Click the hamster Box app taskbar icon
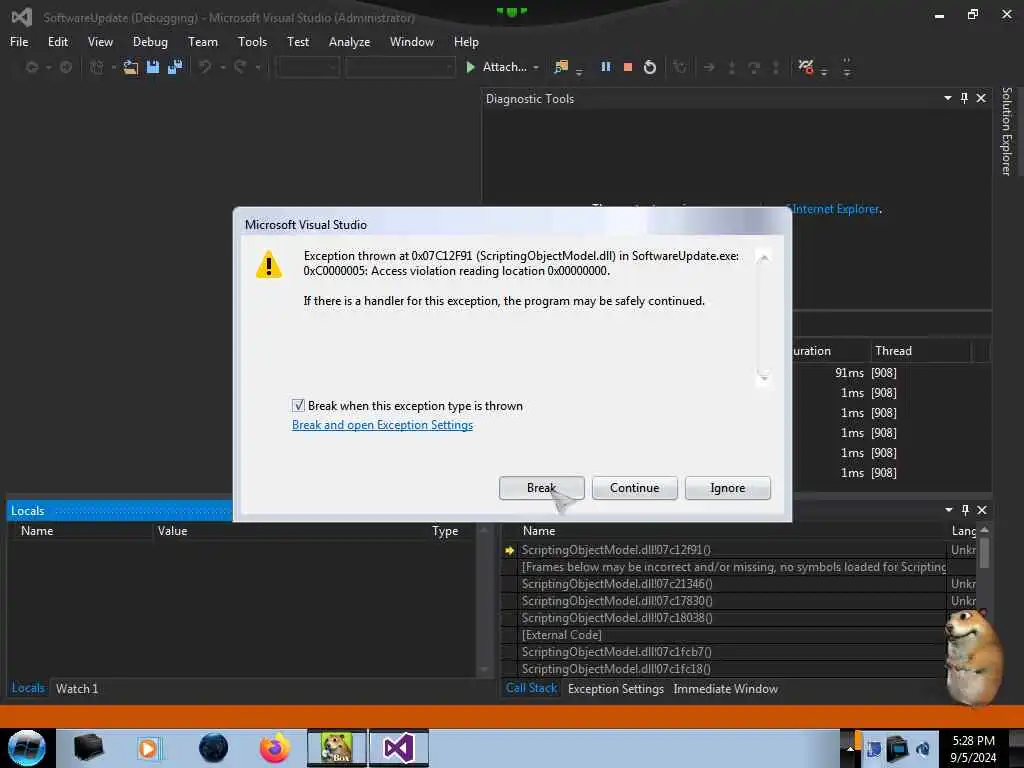 337,748
